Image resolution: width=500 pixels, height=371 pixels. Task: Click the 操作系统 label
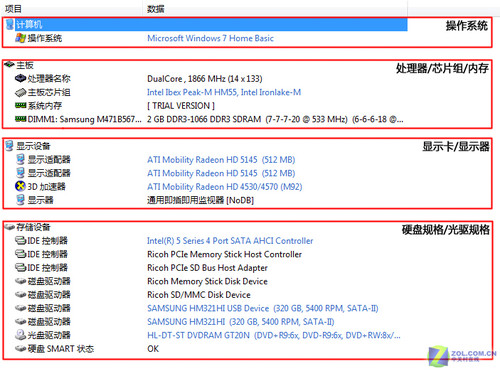click(x=45, y=38)
